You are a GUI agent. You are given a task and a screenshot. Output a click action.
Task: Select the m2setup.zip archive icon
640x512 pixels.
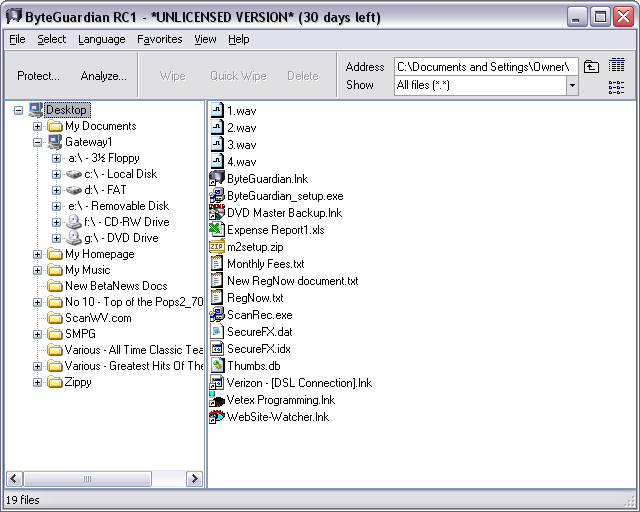tap(217, 247)
